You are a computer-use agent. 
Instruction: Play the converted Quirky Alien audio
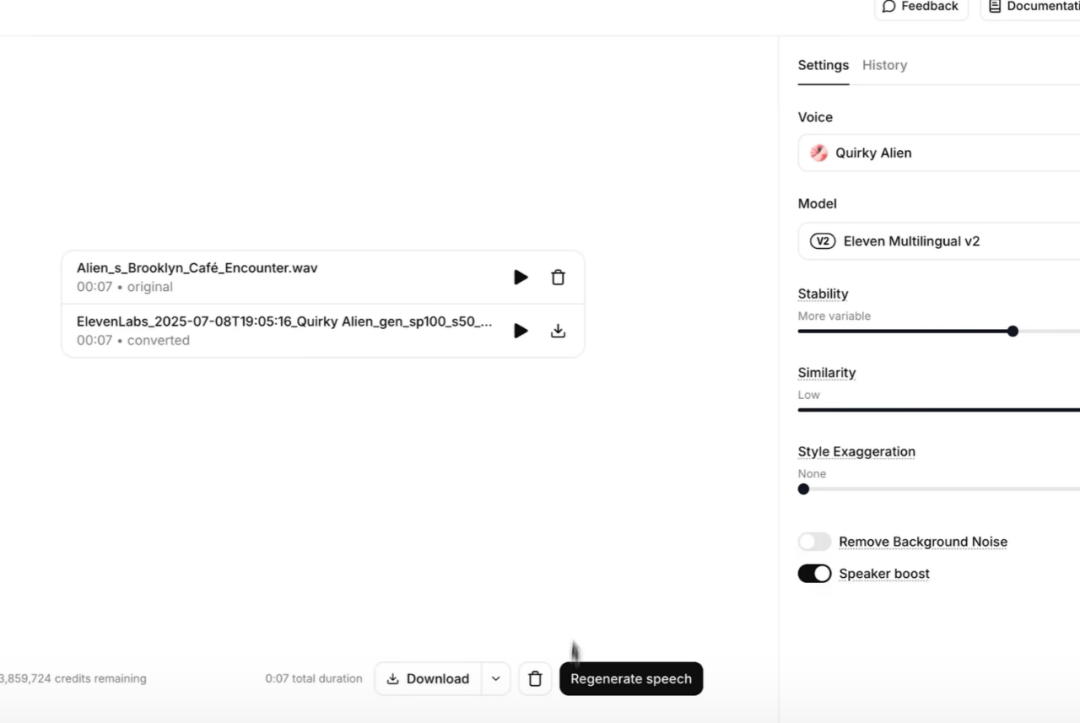point(520,331)
